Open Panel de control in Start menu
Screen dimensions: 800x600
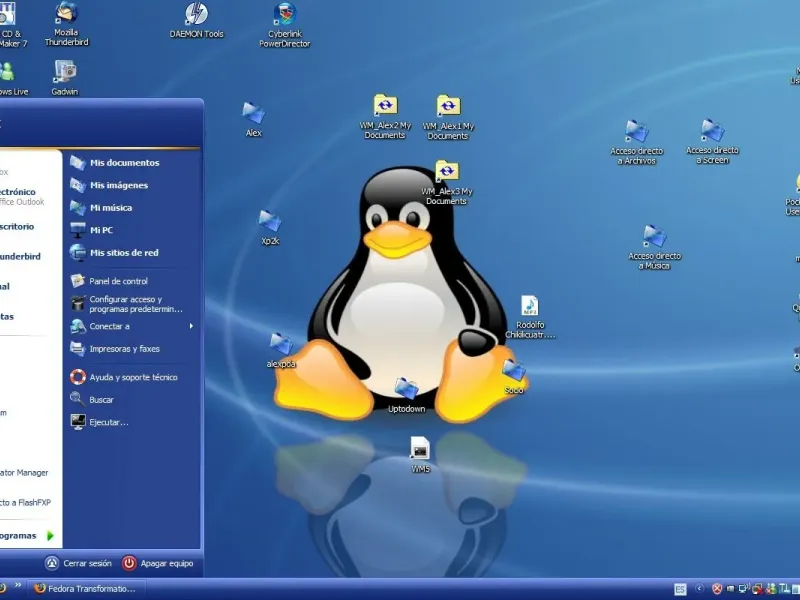tap(118, 281)
